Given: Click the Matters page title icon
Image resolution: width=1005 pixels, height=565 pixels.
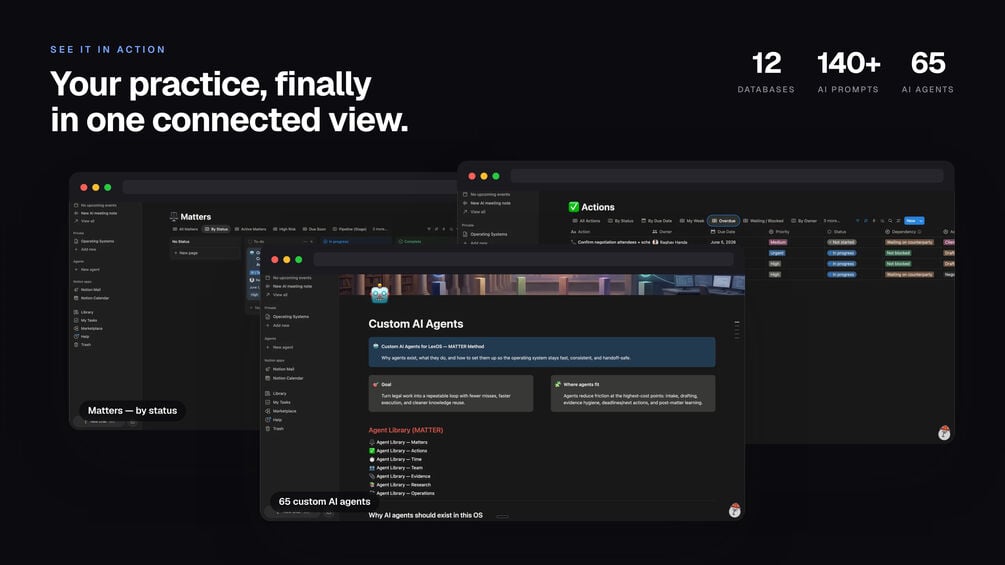Looking at the screenshot, I should [174, 217].
